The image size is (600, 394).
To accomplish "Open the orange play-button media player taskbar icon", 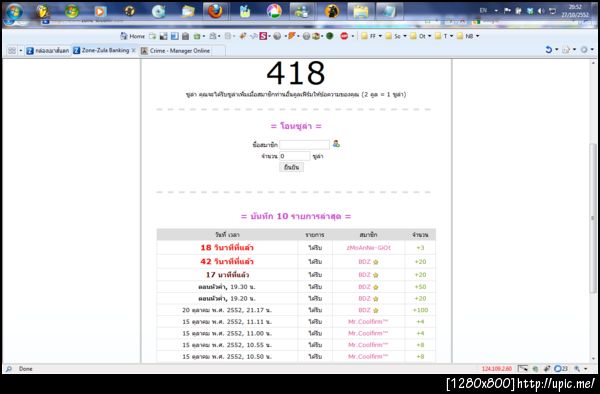I will pyautogui.click(x=100, y=11).
